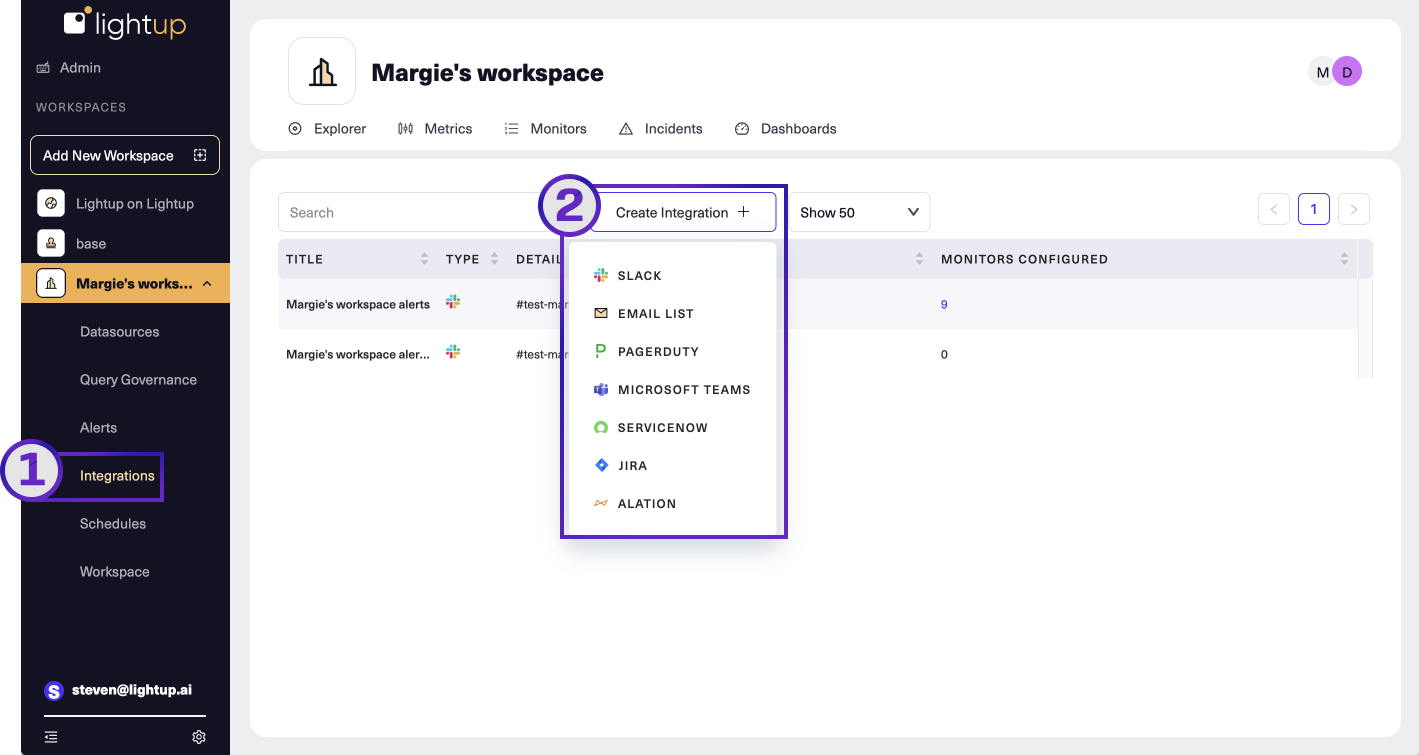This screenshot has width=1419, height=755.
Task: Click monitors count 0 in second row
Action: click(x=944, y=354)
